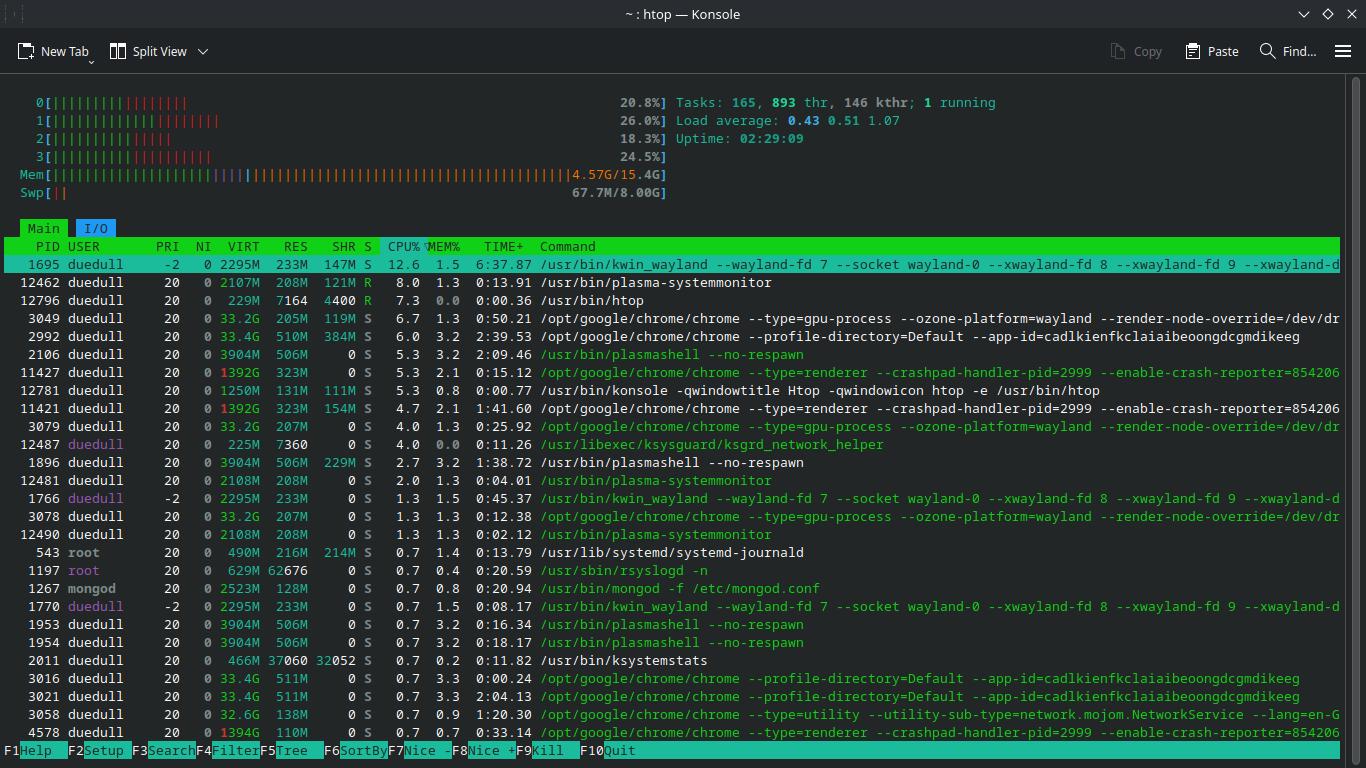Select the Main tab in htop
The width and height of the screenshot is (1366, 768).
click(43, 229)
